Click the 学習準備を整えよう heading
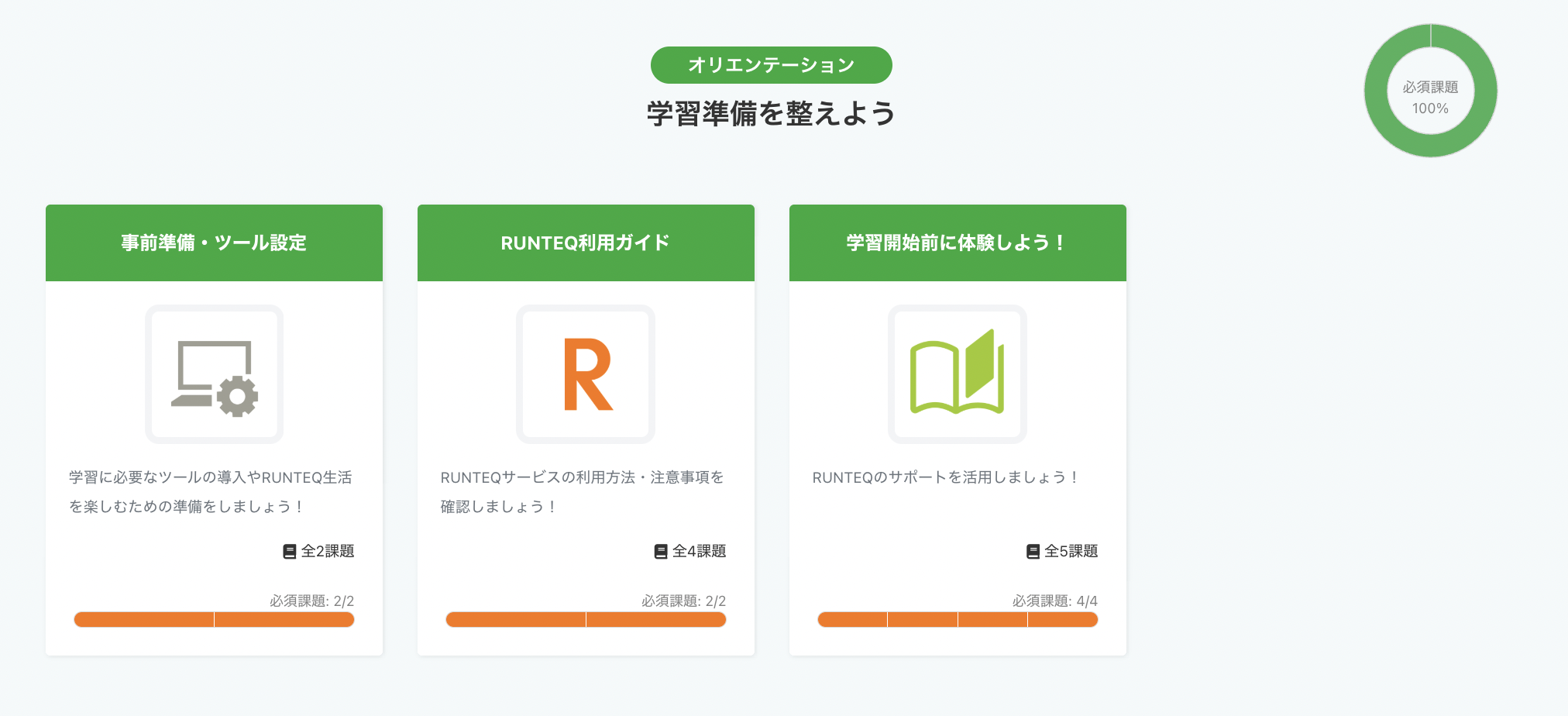The image size is (1568, 716). pyautogui.click(x=771, y=114)
